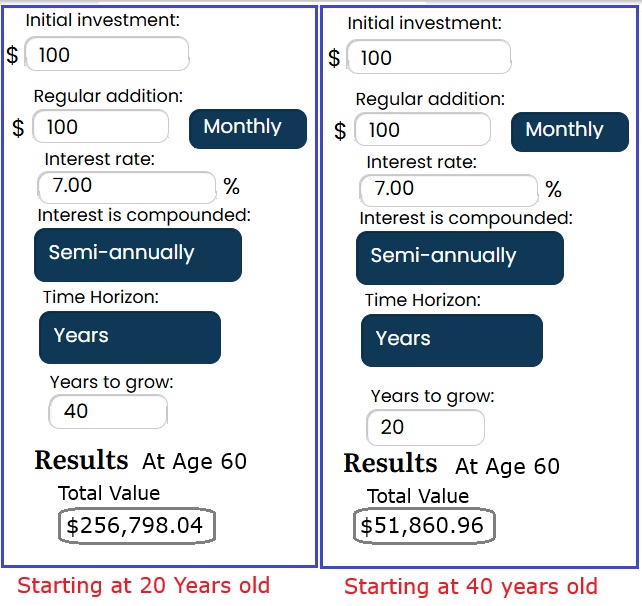Click the Initial investment field in right calculator
Viewport: 642px width, 606px height.
tap(428, 57)
